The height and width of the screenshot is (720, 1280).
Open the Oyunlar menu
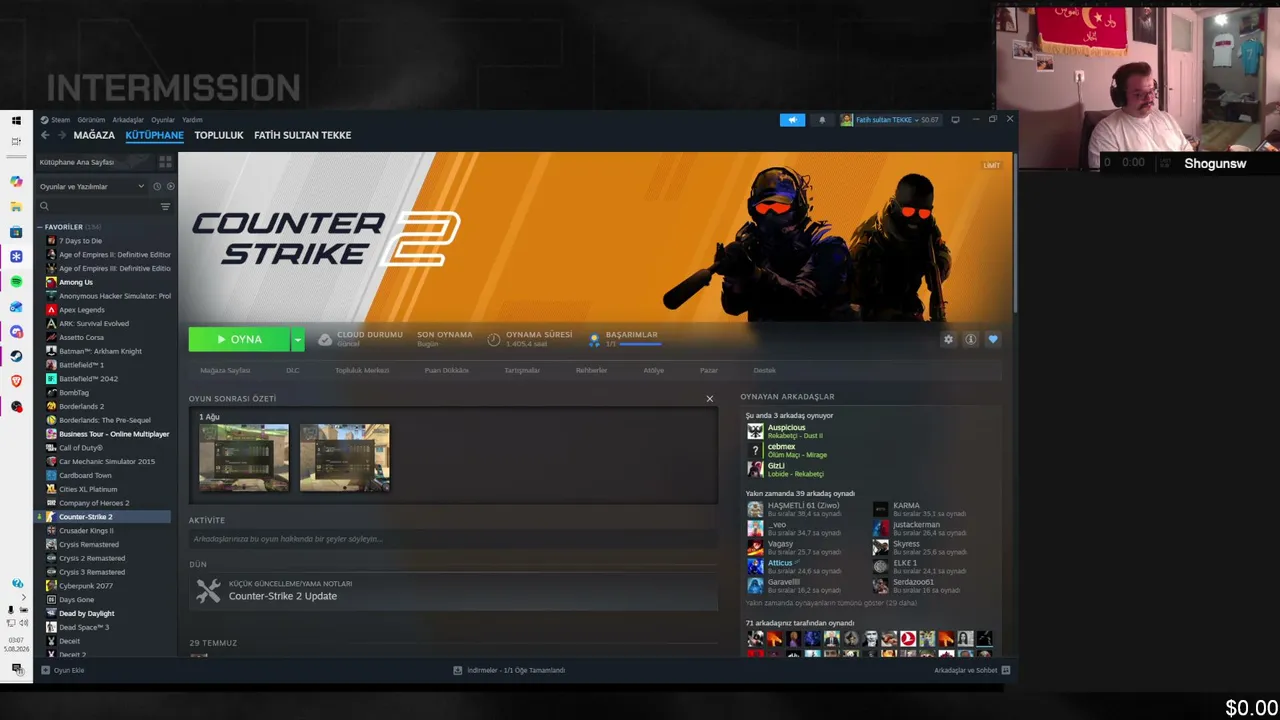pos(163,120)
